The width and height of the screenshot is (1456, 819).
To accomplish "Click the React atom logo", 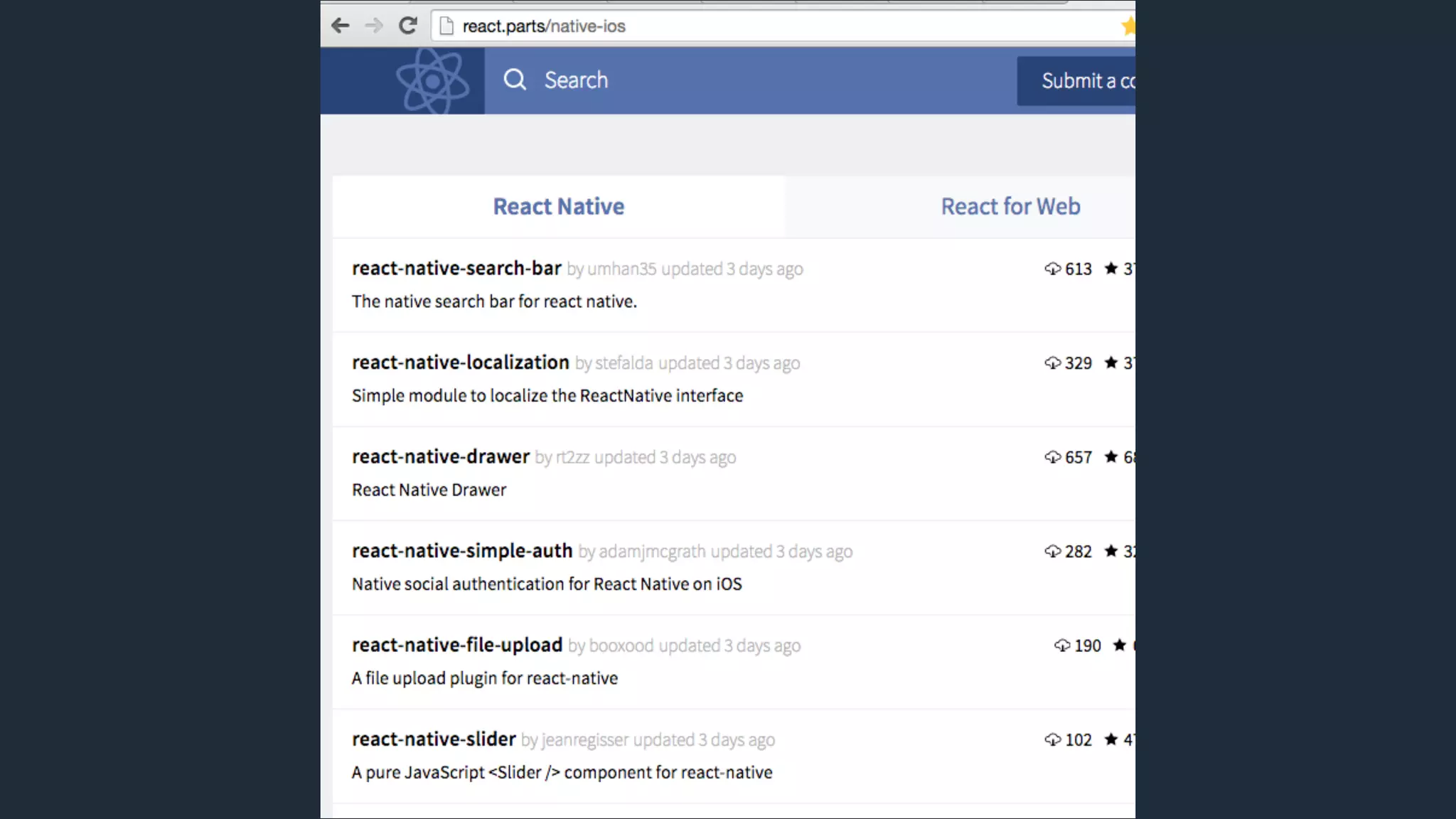I will (x=432, y=81).
